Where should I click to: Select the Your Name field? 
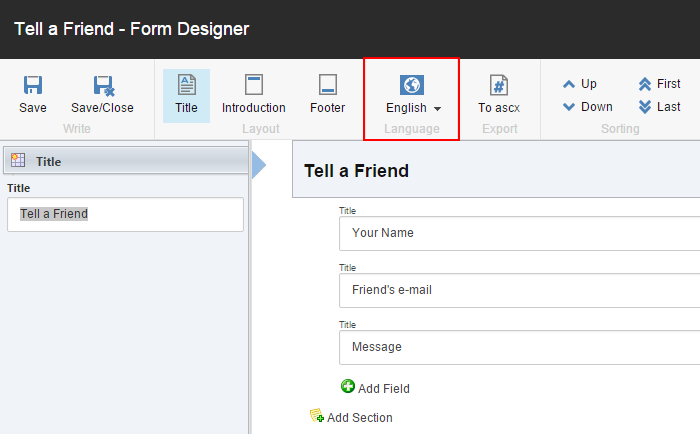pyautogui.click(x=520, y=233)
